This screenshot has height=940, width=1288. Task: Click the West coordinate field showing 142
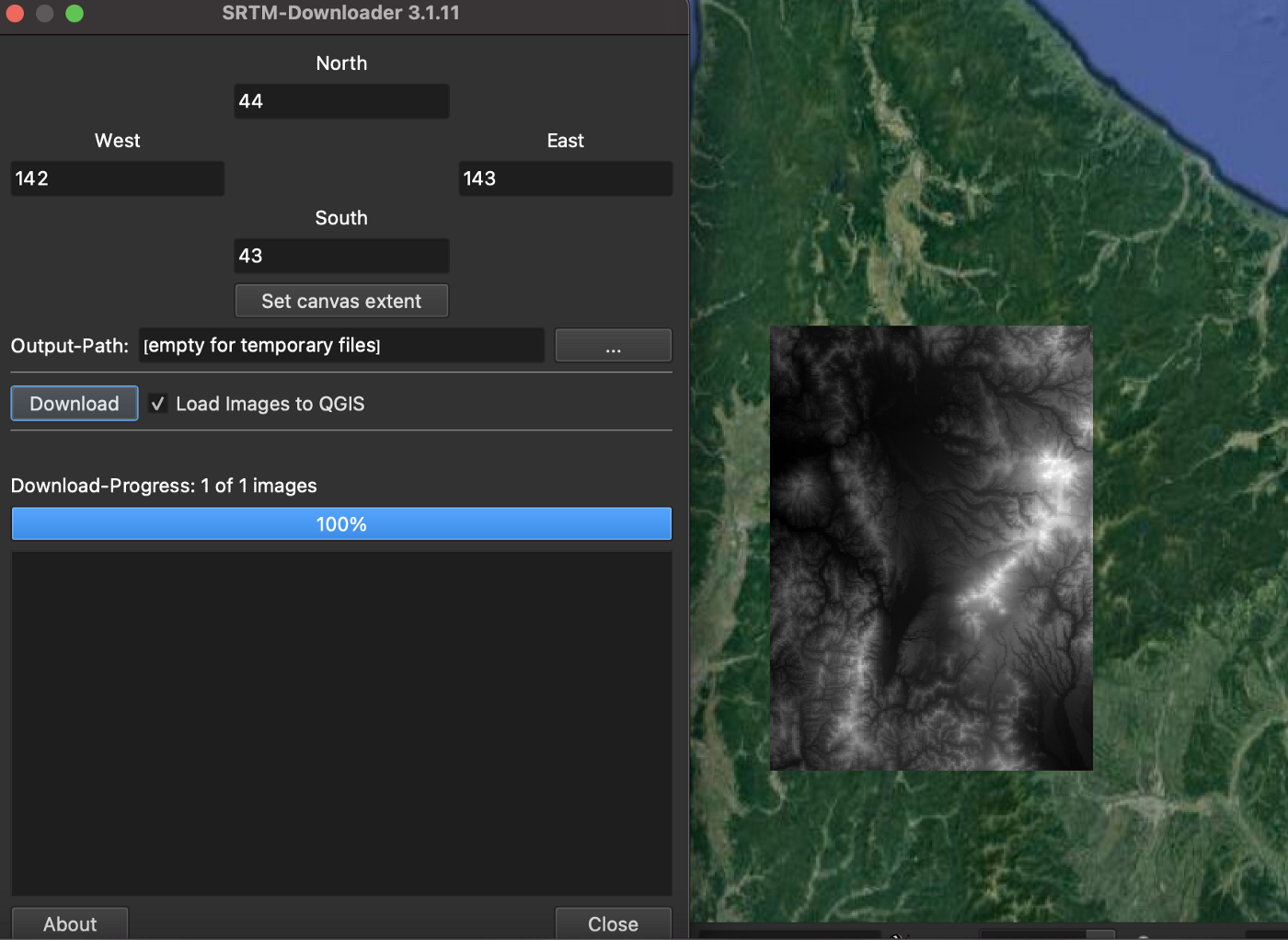117,178
